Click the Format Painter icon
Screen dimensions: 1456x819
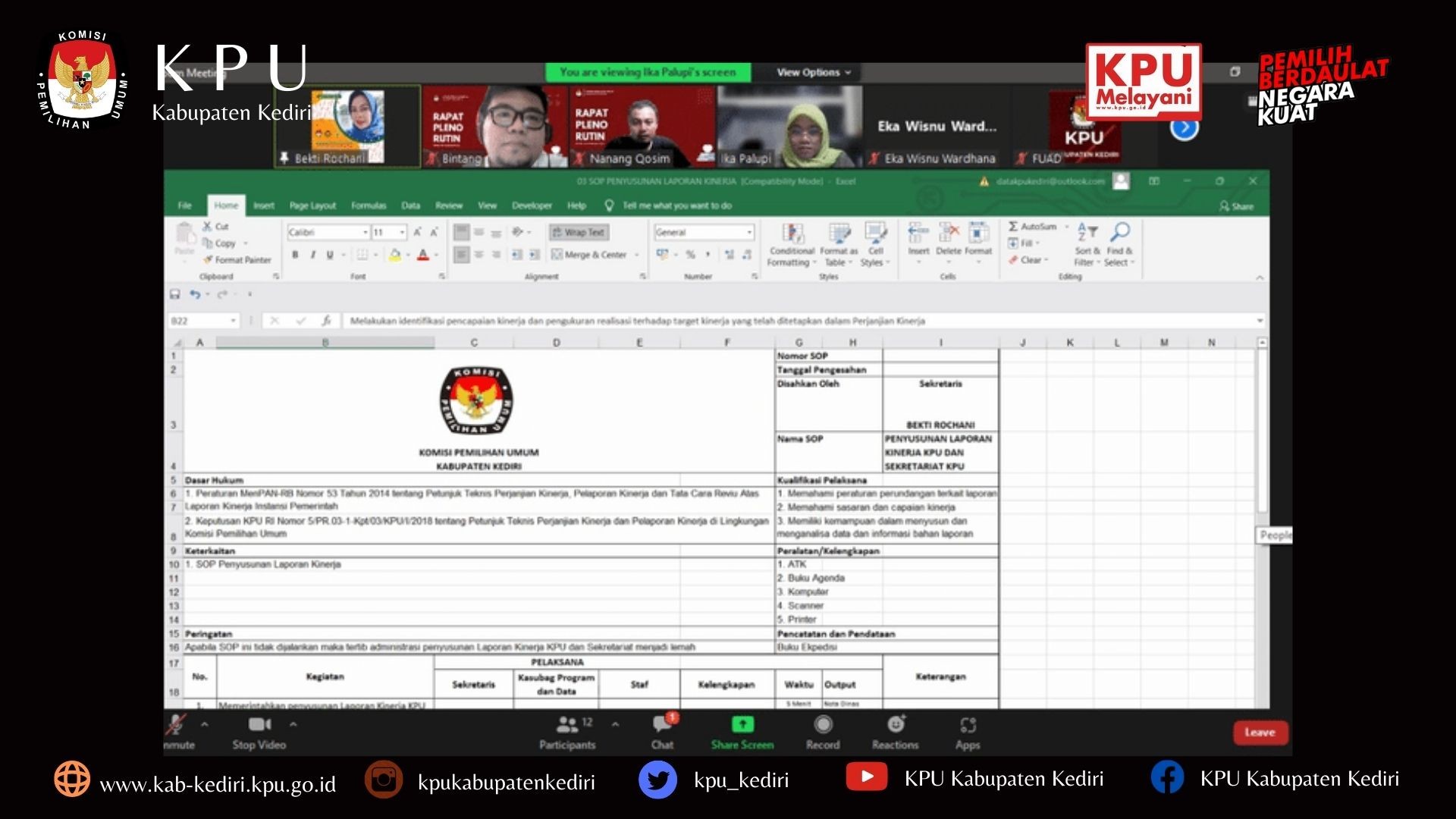208,259
